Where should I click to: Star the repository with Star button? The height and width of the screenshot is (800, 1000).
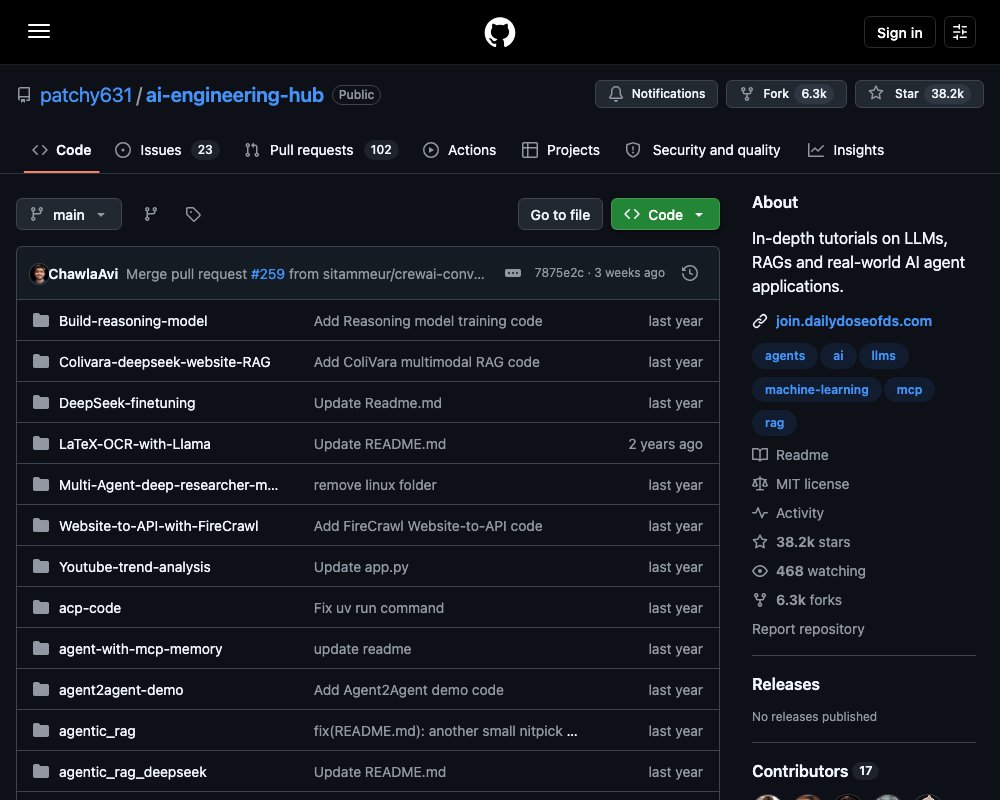(919, 94)
